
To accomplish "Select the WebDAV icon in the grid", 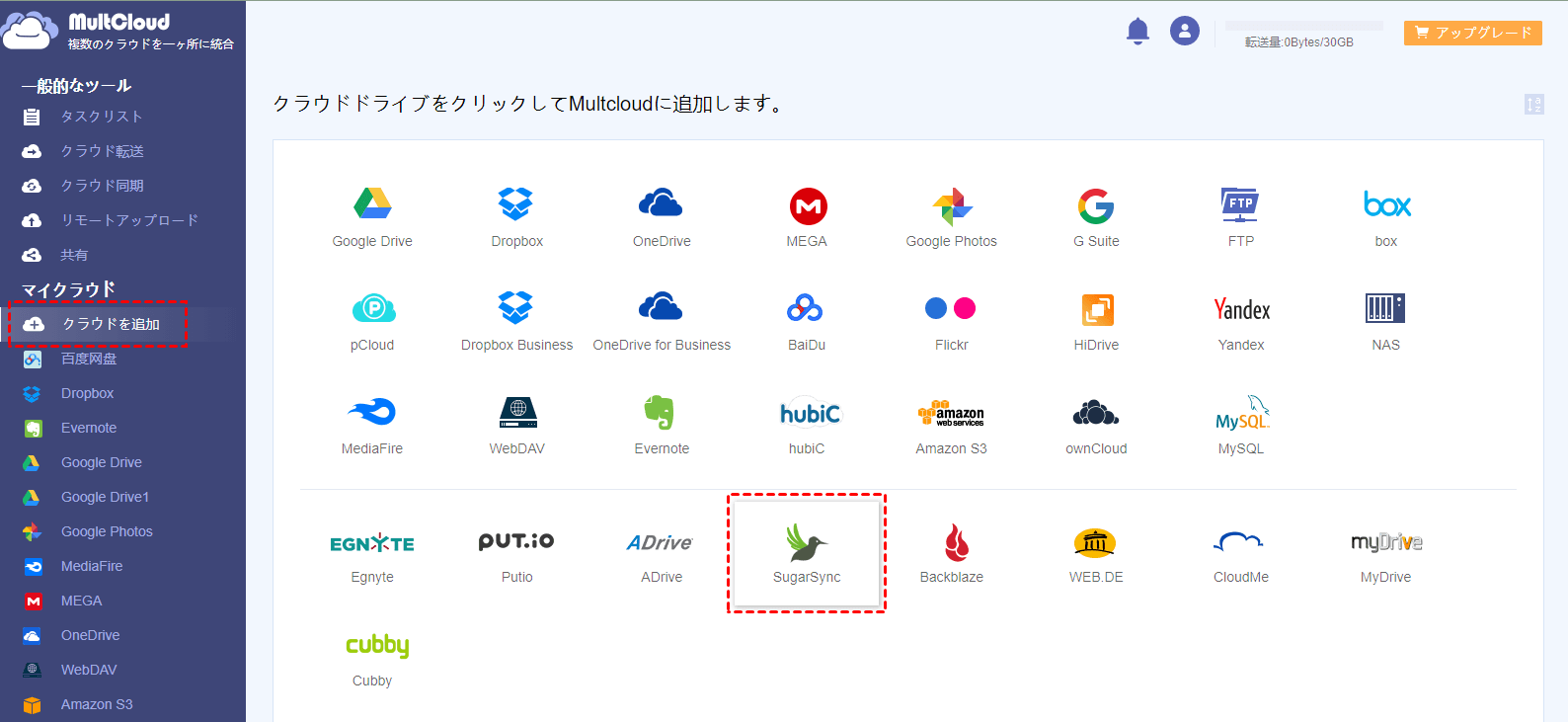I will pyautogui.click(x=516, y=424).
